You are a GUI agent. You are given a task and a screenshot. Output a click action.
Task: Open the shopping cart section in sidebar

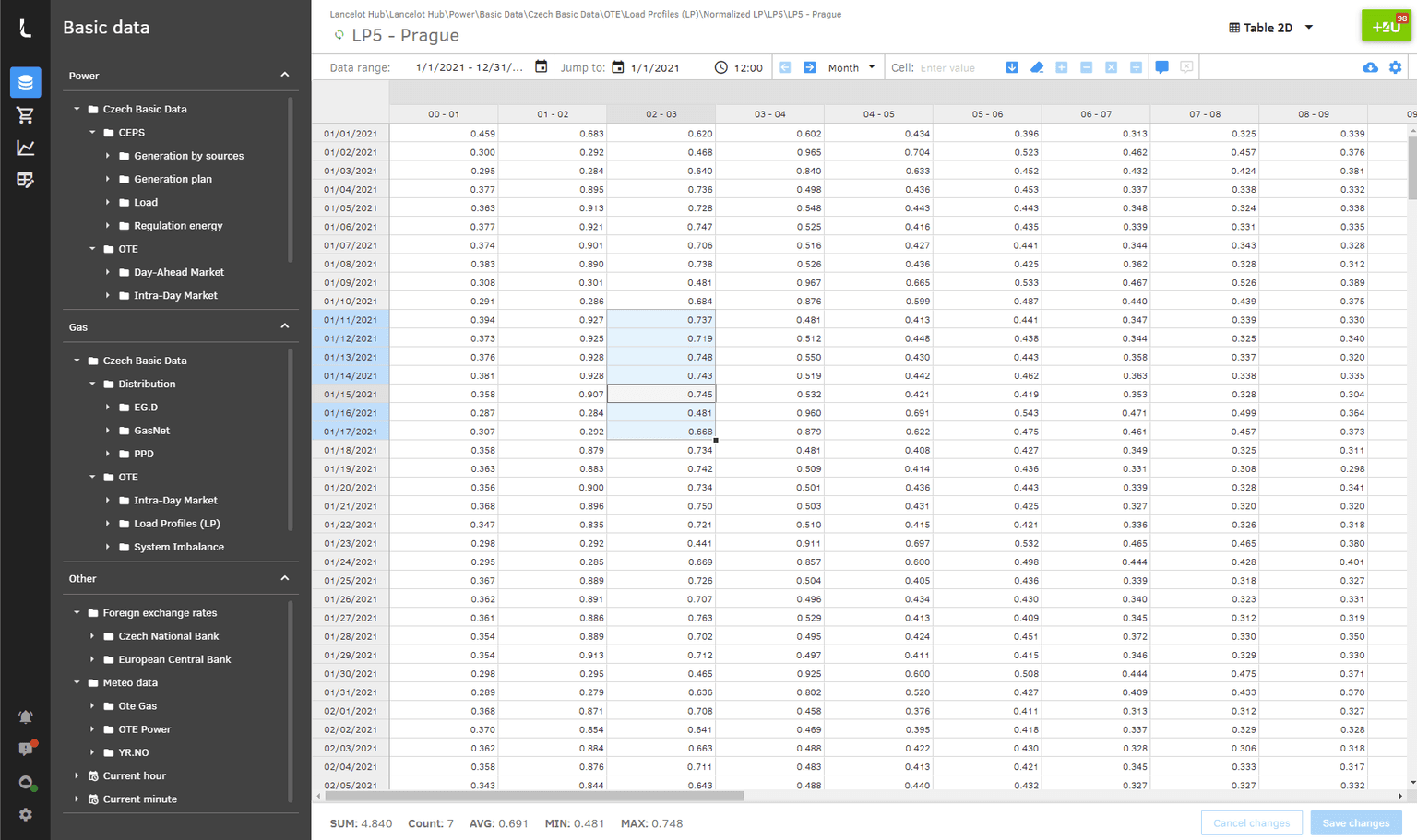pyautogui.click(x=25, y=115)
